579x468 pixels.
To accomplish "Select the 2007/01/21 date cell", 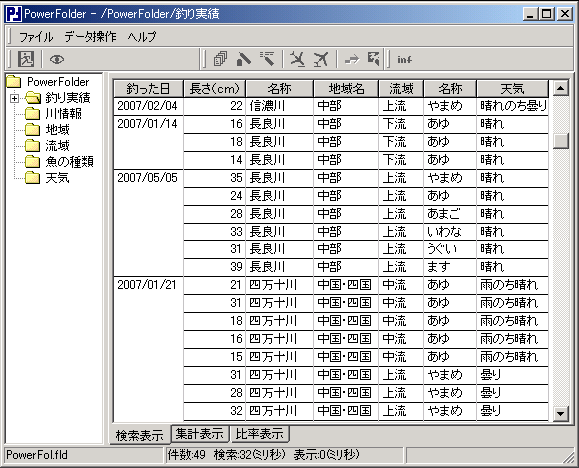I will (148, 348).
